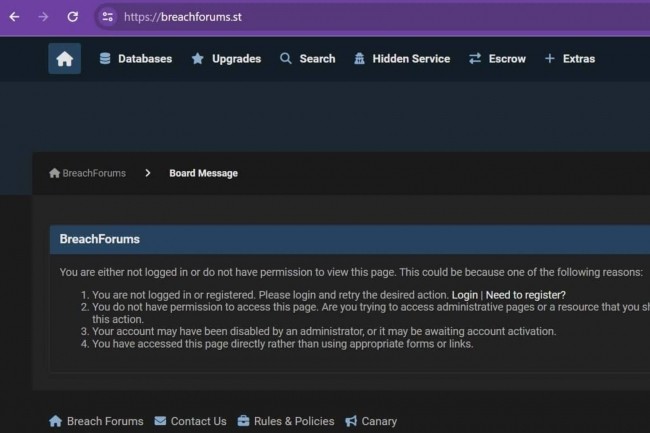
Task: Click footer Breach Forums house icon
Action: pos(55,421)
